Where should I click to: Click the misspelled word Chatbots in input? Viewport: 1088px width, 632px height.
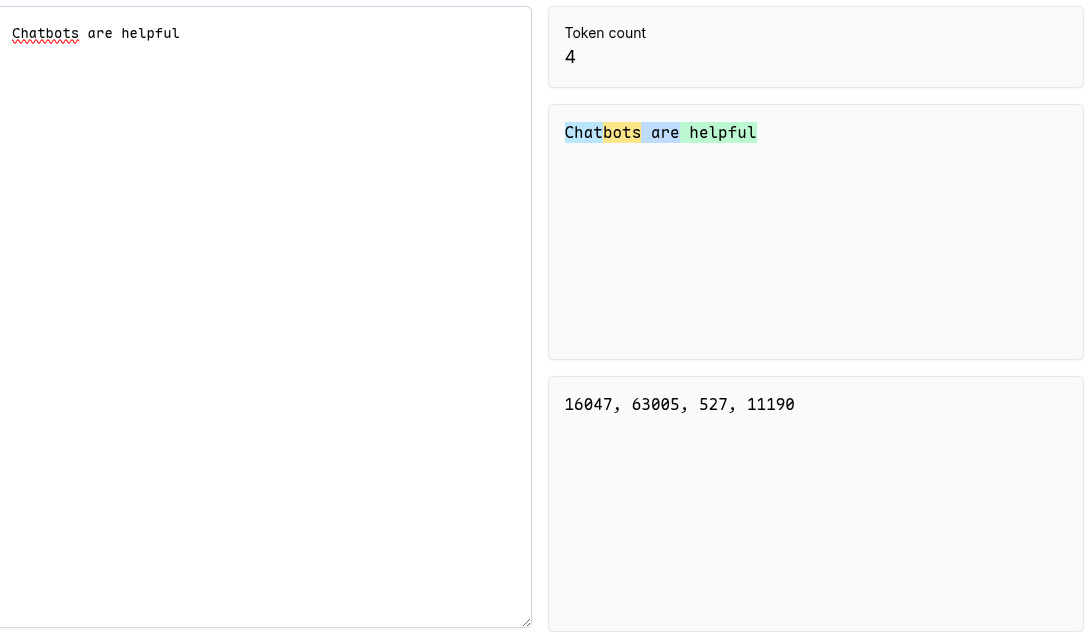45,33
